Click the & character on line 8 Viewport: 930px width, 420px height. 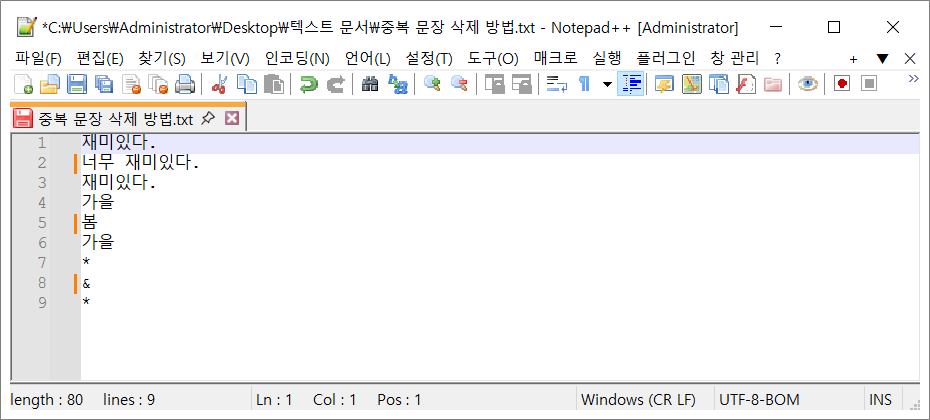pyautogui.click(x=87, y=284)
